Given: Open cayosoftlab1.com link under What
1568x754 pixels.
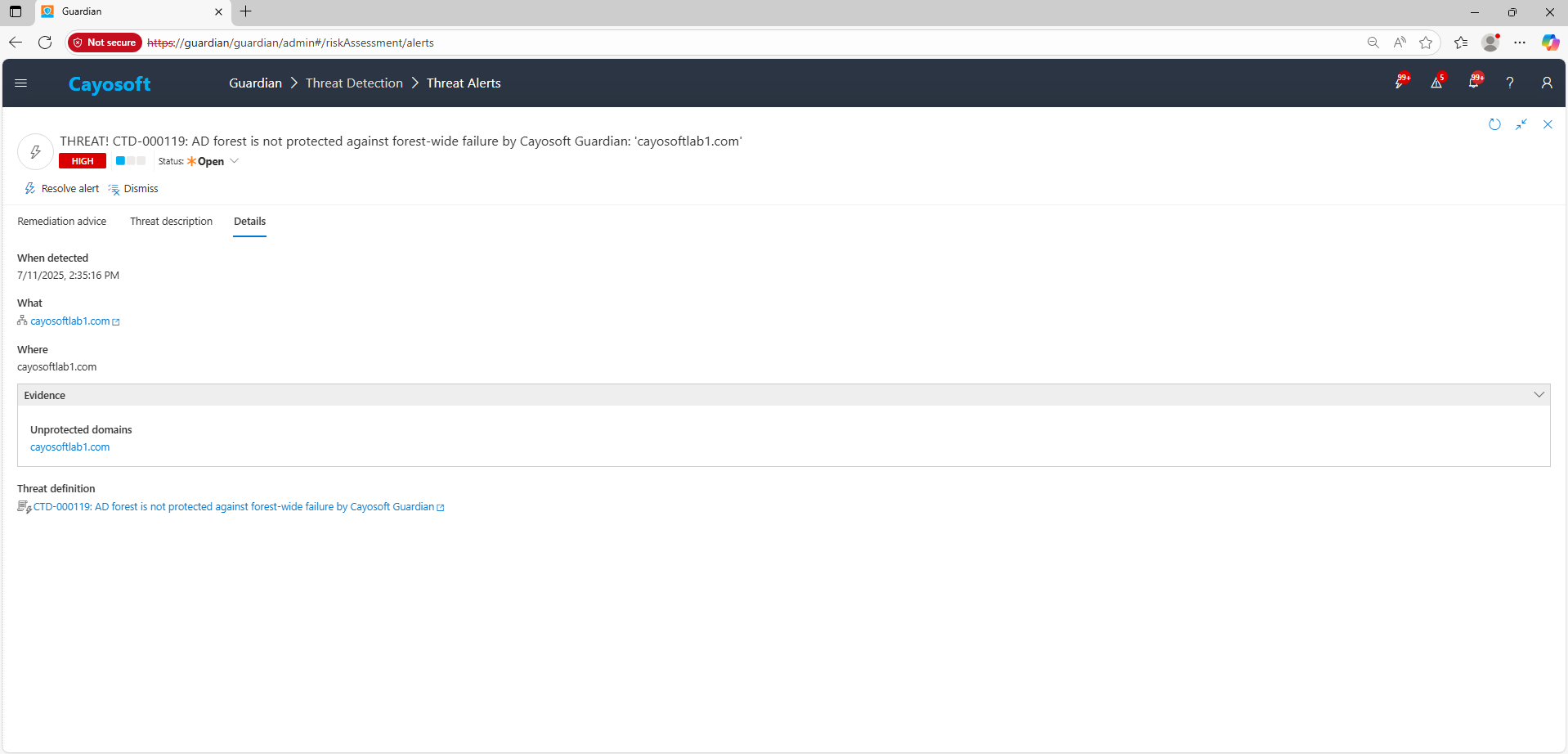Looking at the screenshot, I should [x=70, y=321].
